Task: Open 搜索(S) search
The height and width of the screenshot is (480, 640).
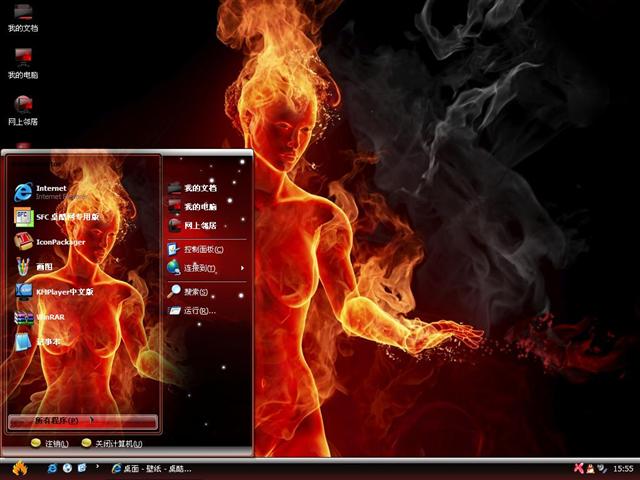Action: tap(189, 291)
